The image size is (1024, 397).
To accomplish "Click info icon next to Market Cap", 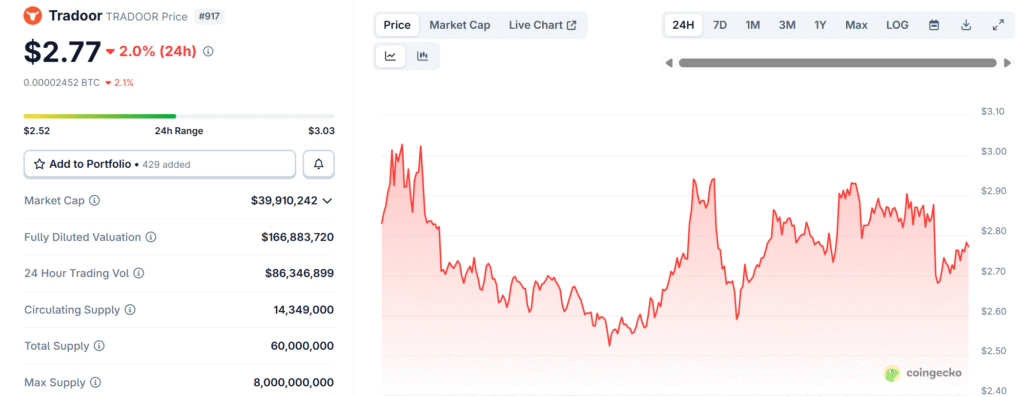I will point(95,200).
